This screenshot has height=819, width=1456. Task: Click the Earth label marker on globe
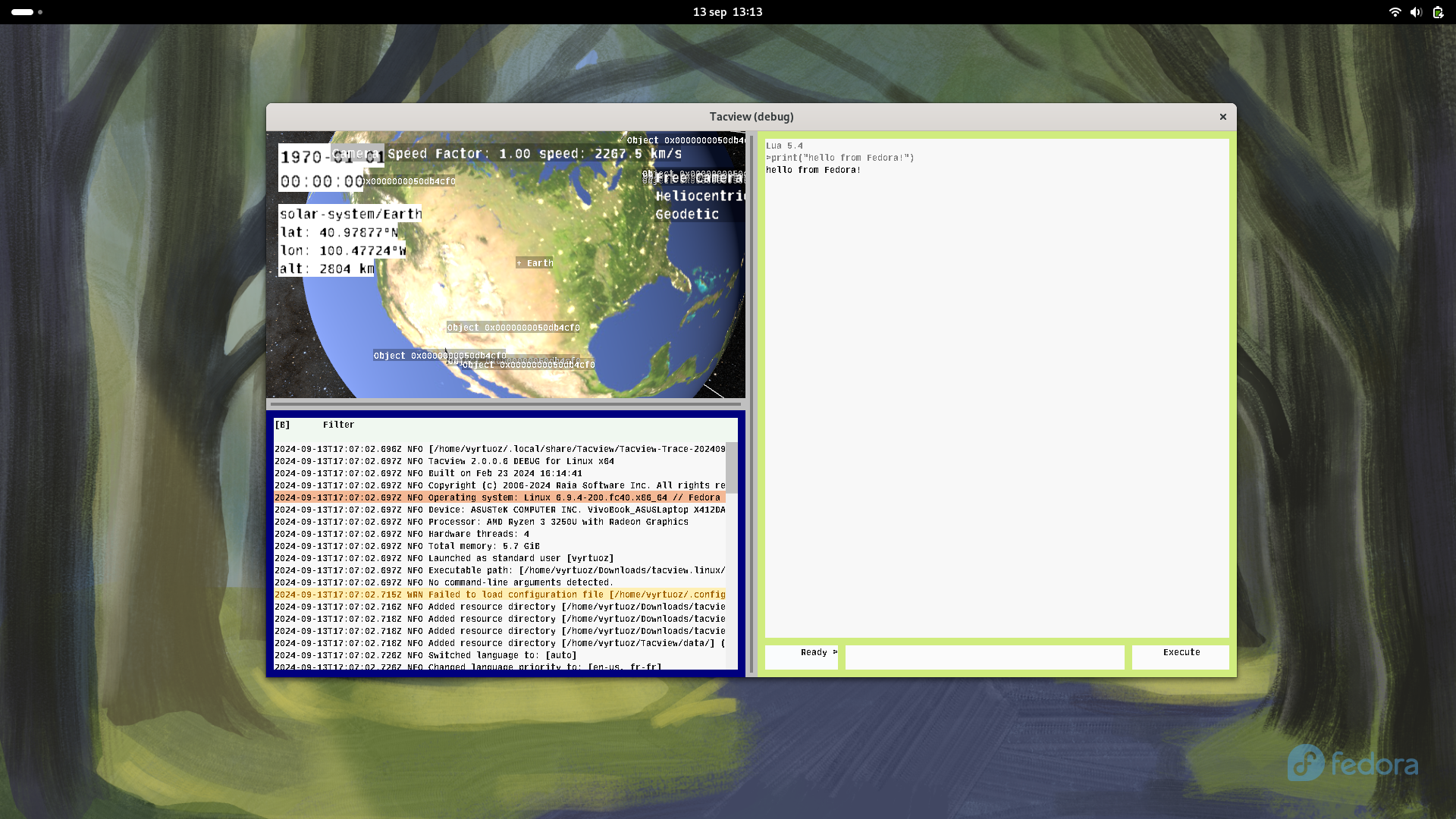point(535,263)
